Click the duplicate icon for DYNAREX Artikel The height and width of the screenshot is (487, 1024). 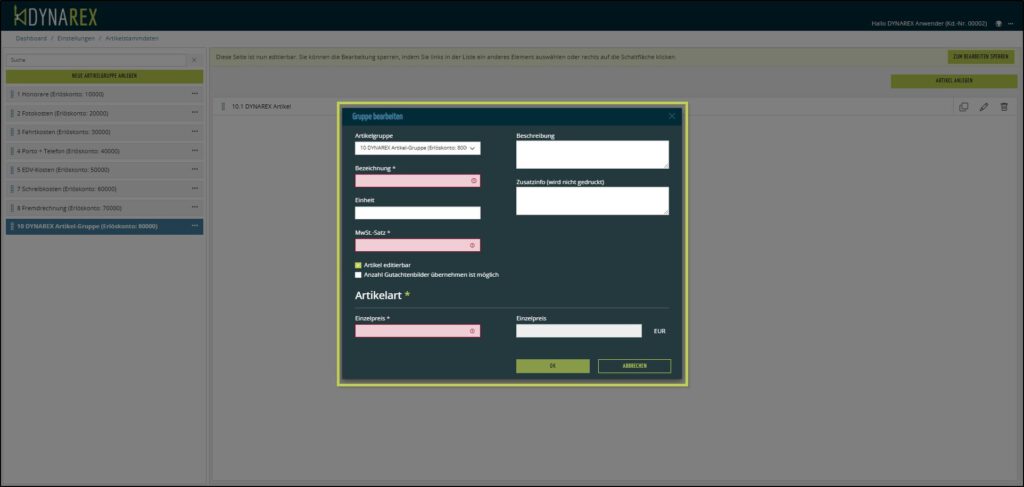963,107
